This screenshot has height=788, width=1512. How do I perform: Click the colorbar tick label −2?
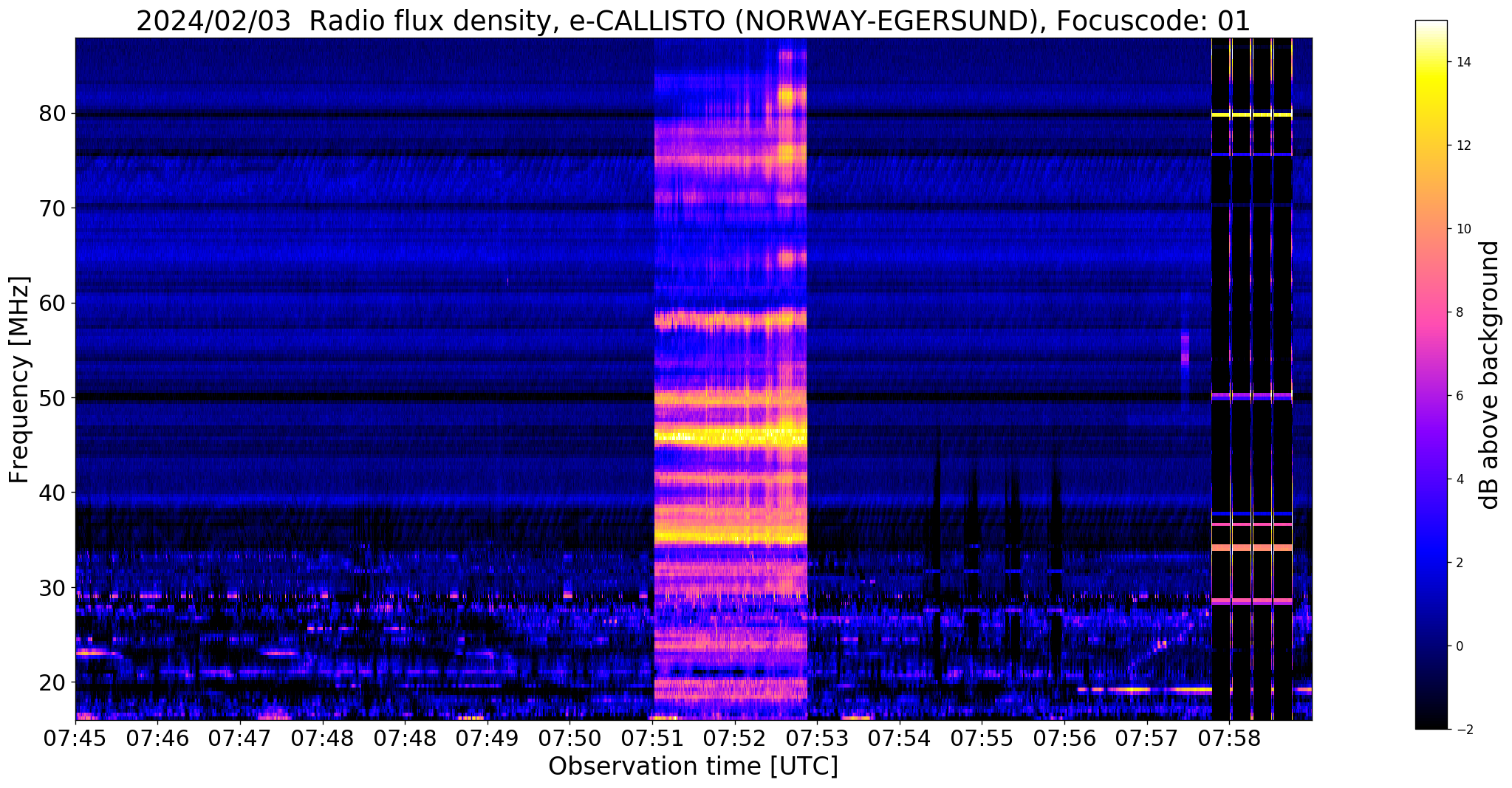tap(1463, 730)
